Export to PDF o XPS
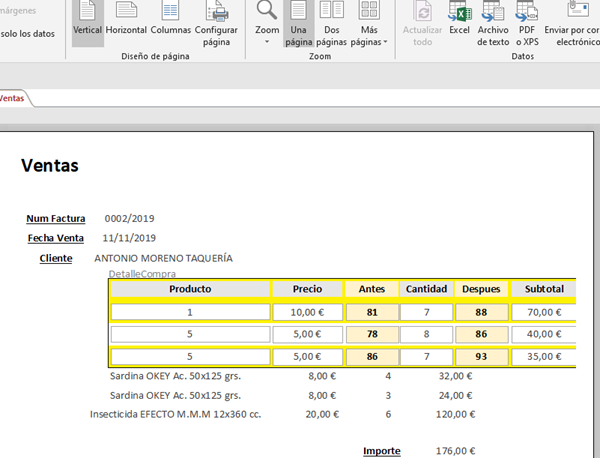The height and width of the screenshot is (458, 600). pos(527,24)
